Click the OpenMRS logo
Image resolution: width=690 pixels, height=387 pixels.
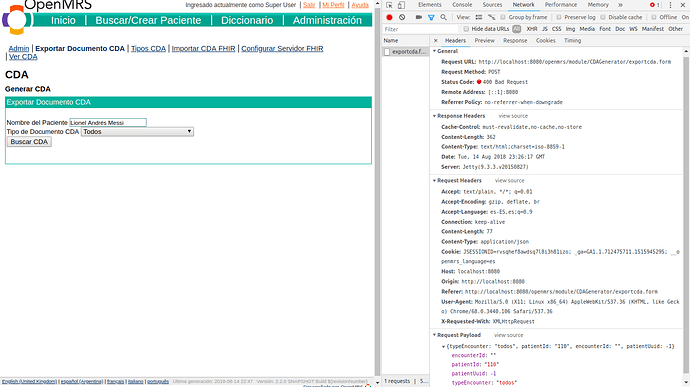[17, 20]
